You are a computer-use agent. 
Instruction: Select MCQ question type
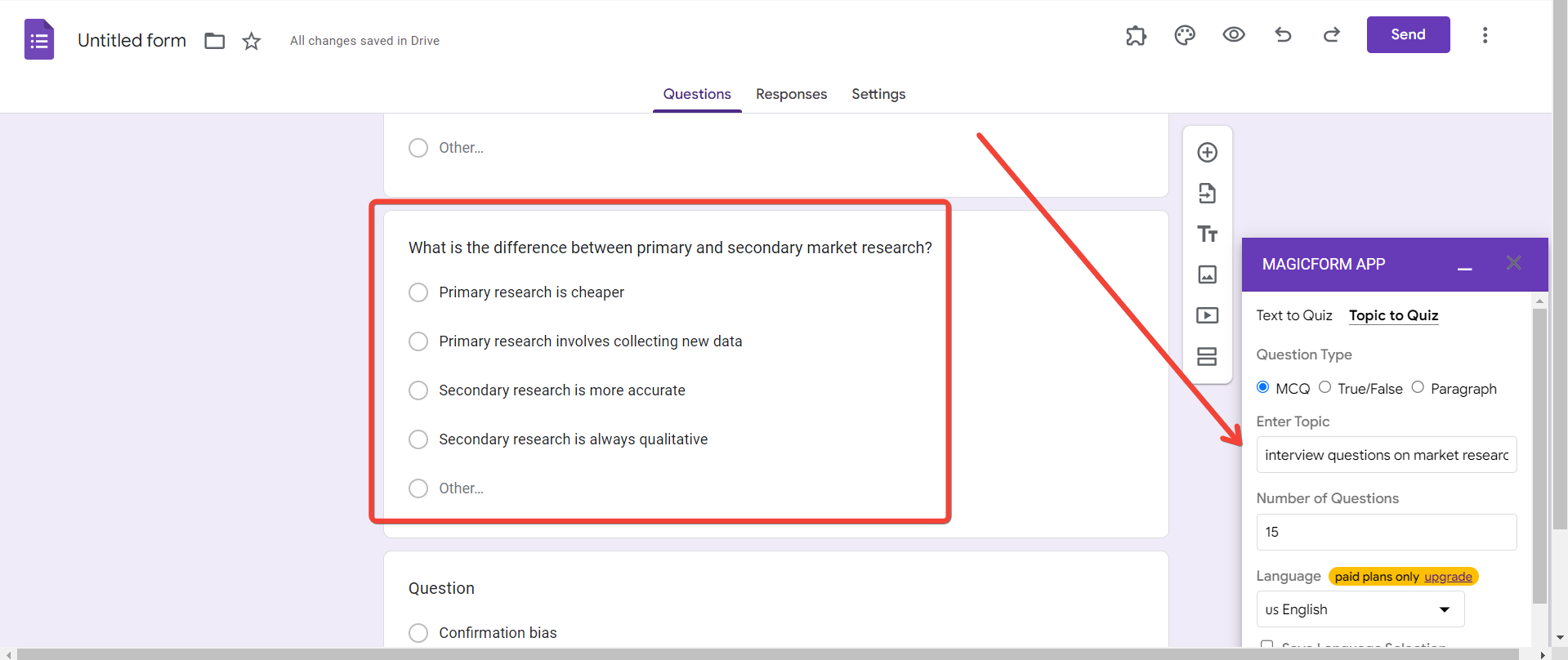pyautogui.click(x=1263, y=387)
